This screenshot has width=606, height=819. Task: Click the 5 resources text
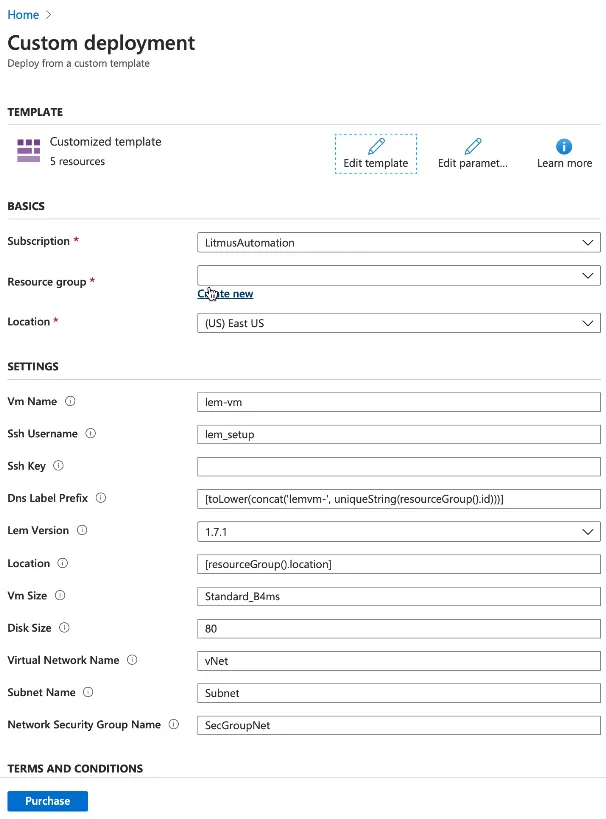[77, 161]
